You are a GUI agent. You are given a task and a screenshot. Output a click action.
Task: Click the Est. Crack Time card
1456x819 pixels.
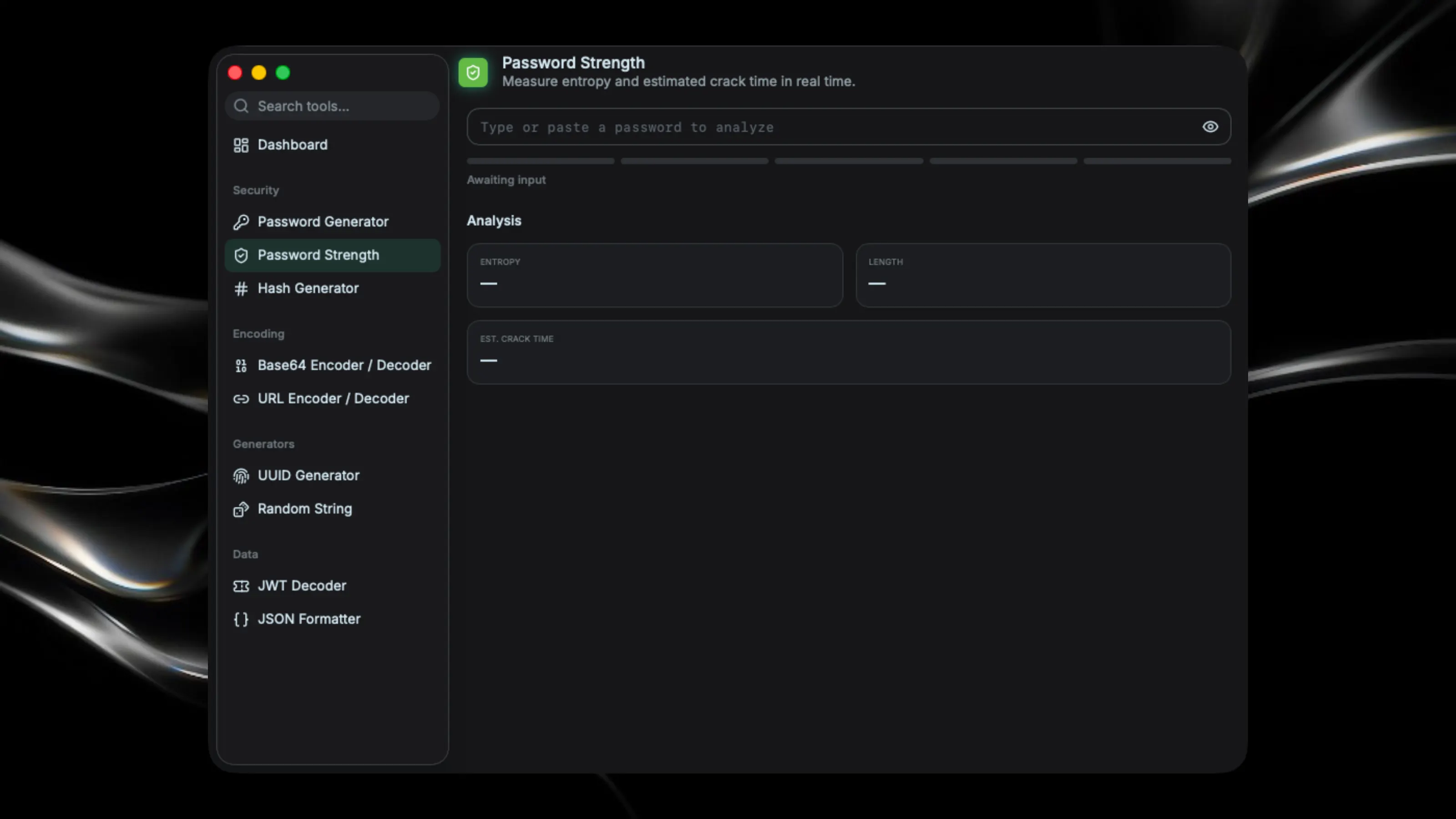(849, 353)
